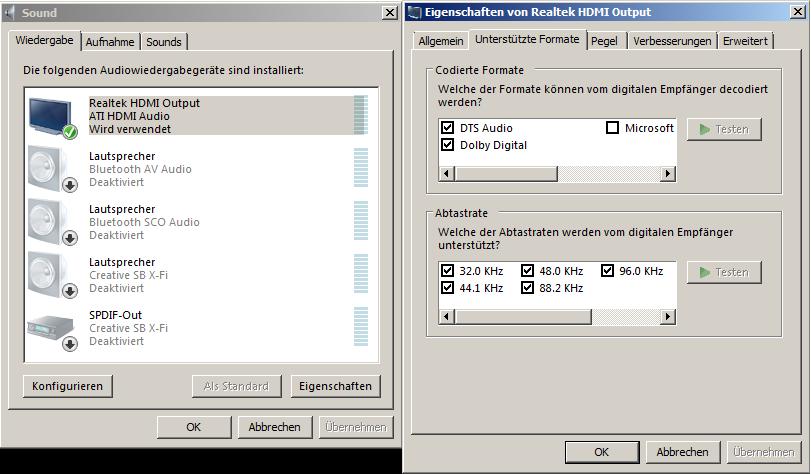Click Abbrechen in the Sound window
This screenshot has width=811, height=474.
[274, 427]
